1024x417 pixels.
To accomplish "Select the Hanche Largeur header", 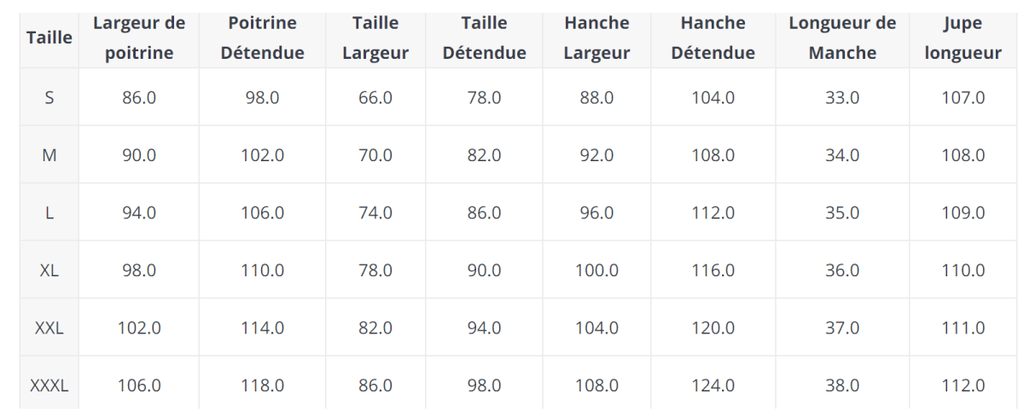I will tap(596, 38).
